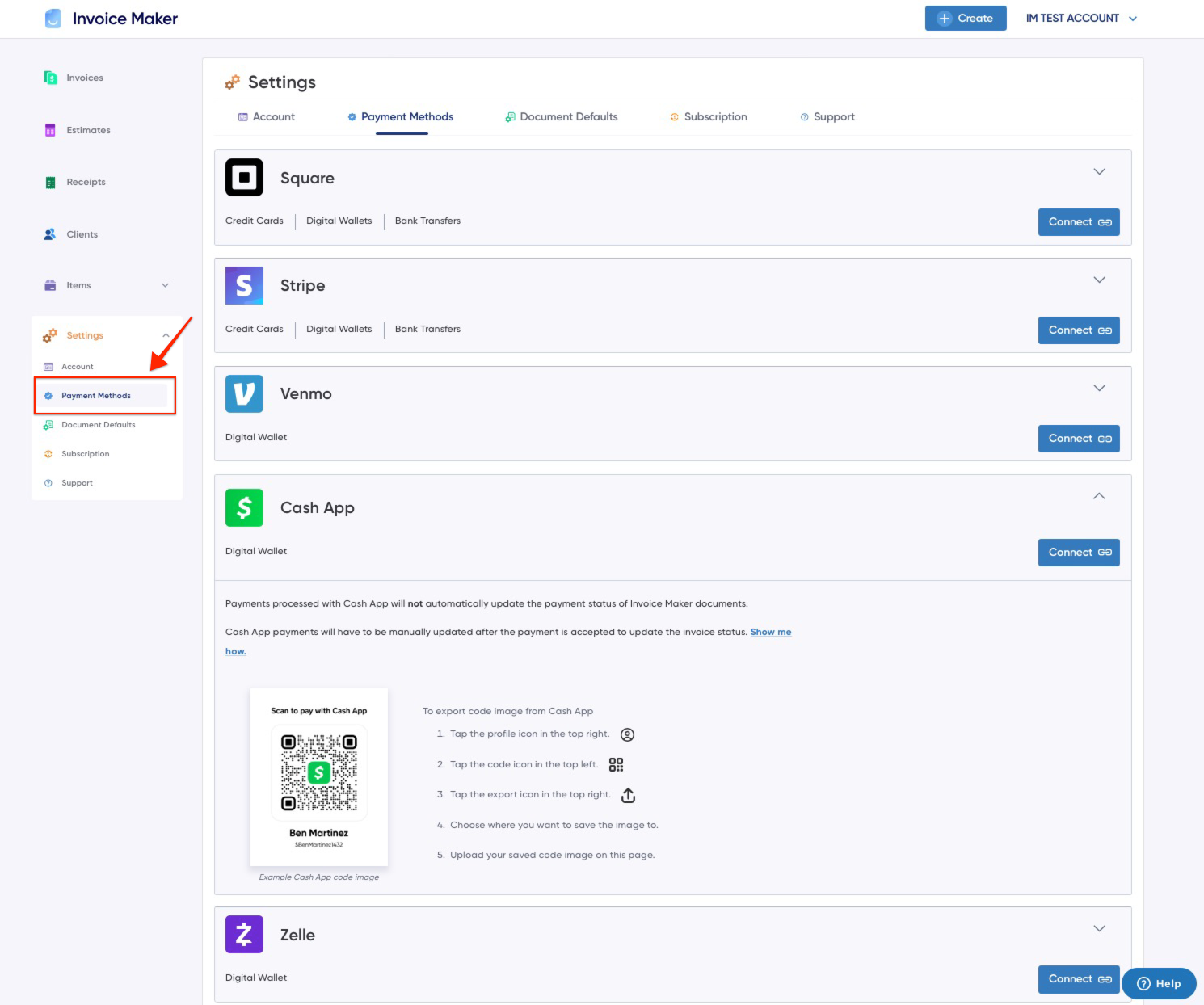Switch to the Support tab

click(827, 117)
